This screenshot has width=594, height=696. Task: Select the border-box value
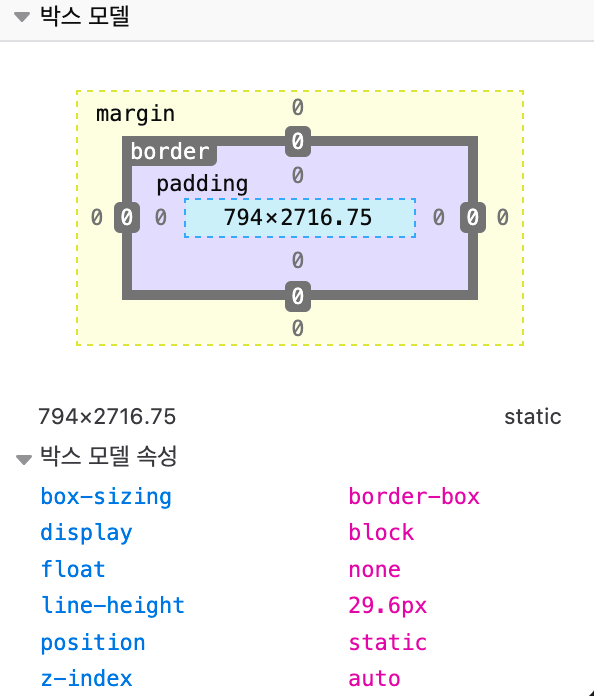pyautogui.click(x=414, y=496)
